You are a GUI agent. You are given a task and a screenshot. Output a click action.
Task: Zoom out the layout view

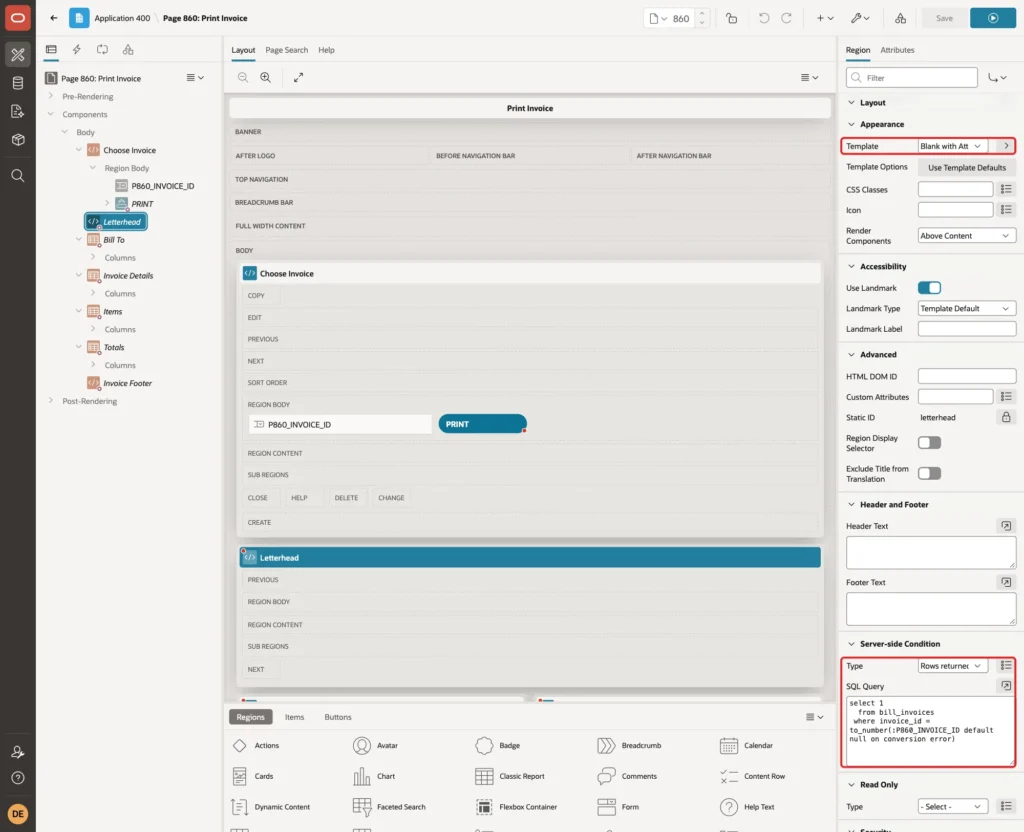click(243, 78)
